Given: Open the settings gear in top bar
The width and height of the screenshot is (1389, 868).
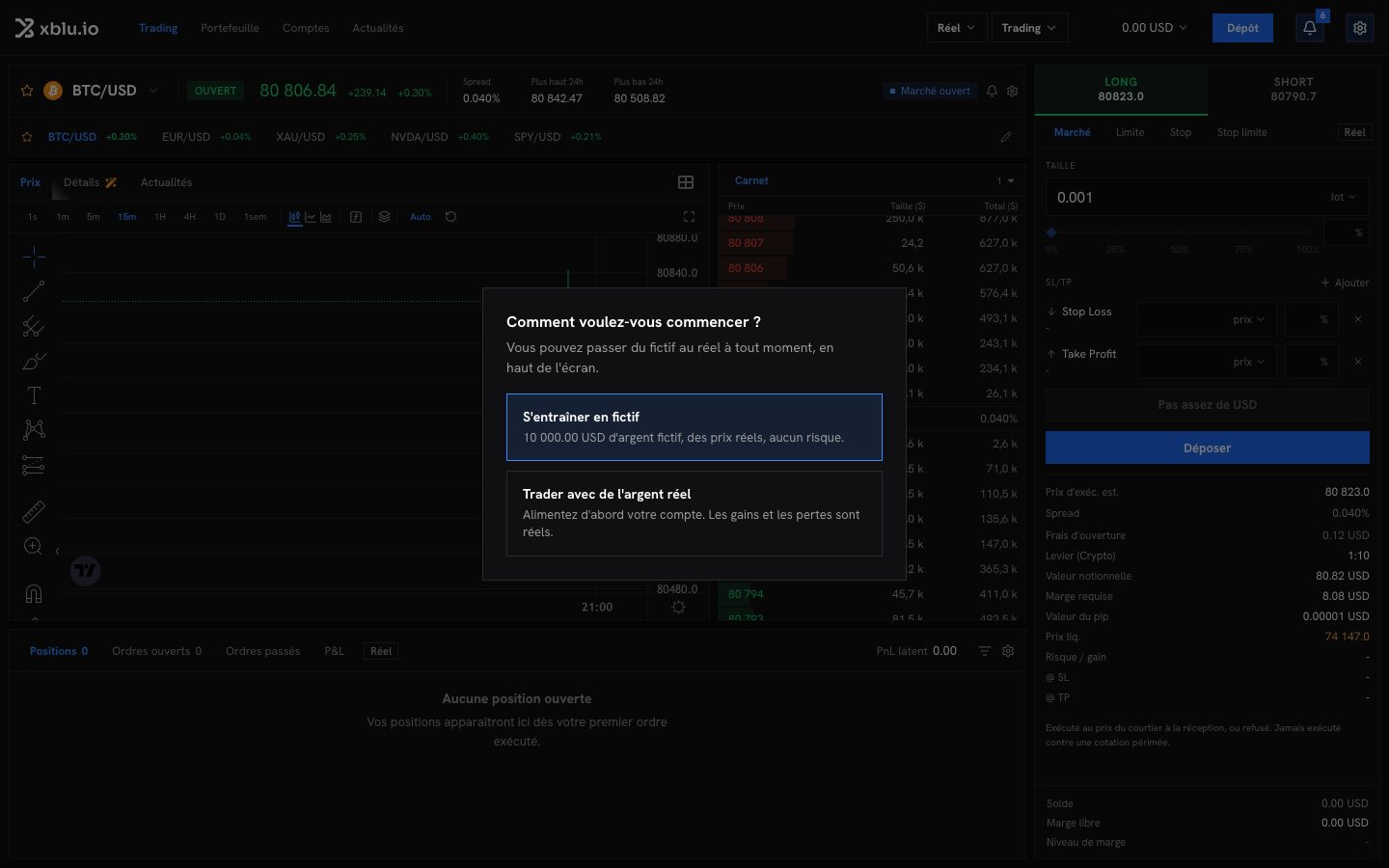Looking at the screenshot, I should [x=1360, y=28].
